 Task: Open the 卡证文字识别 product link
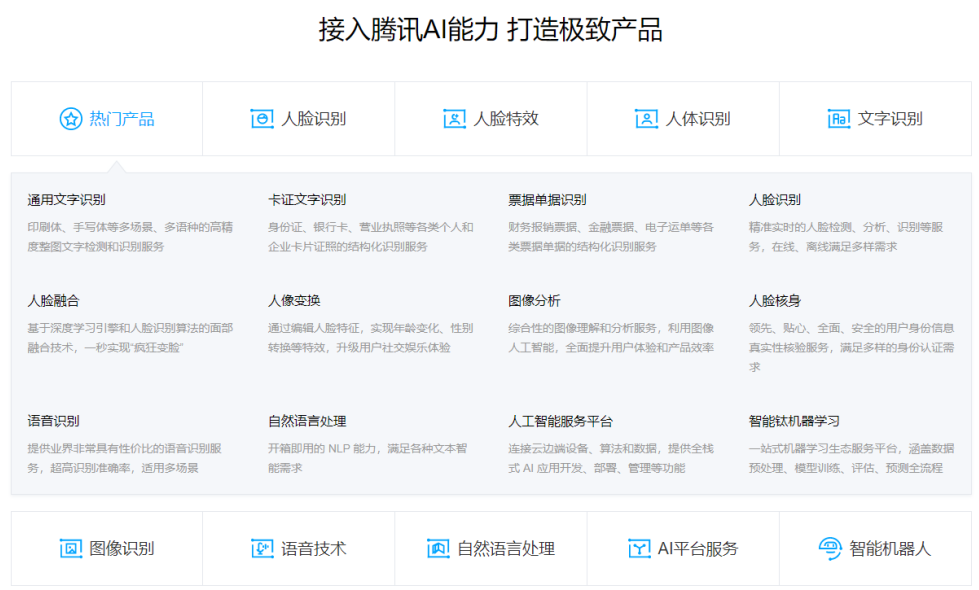(x=307, y=200)
